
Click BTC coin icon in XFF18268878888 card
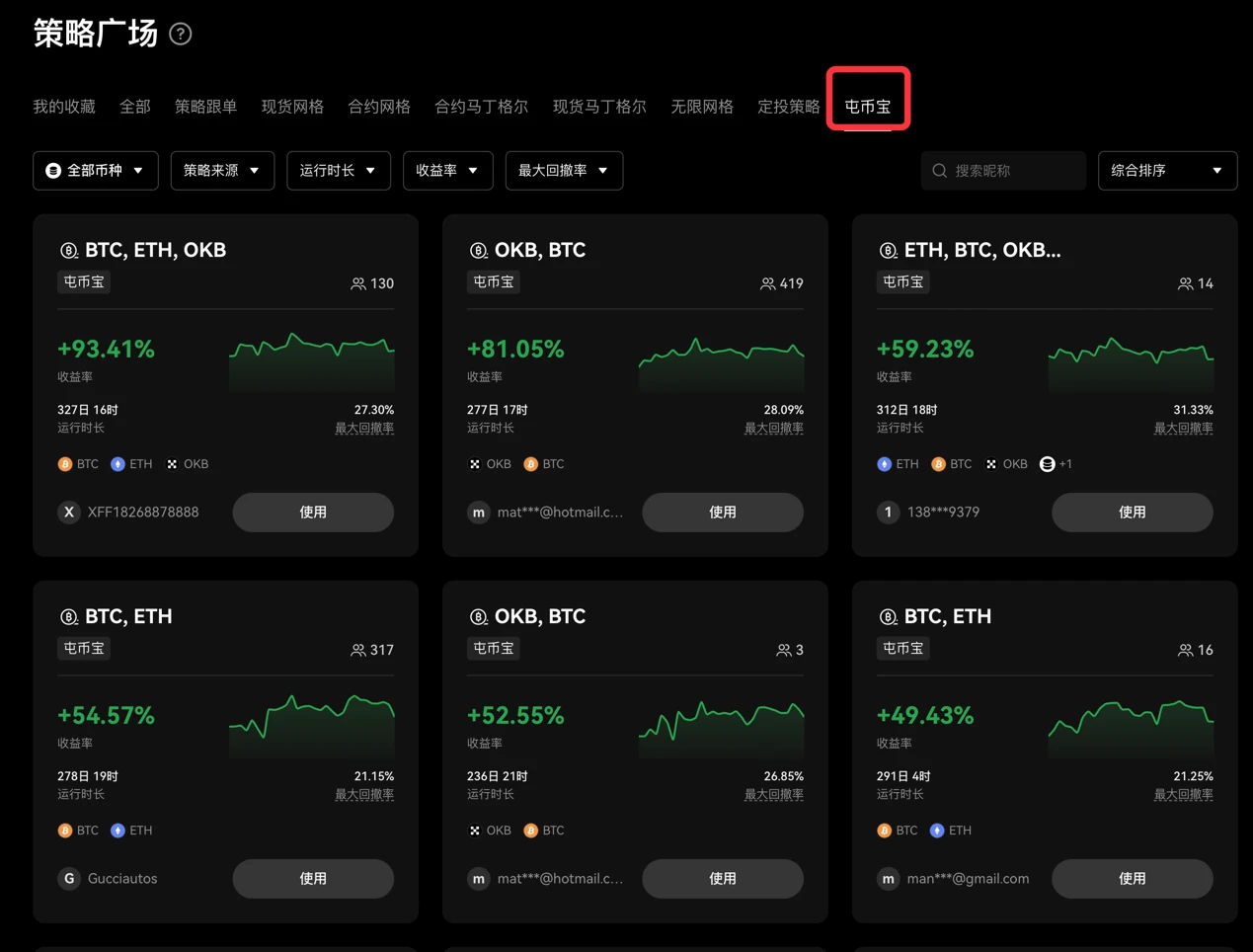pos(65,464)
